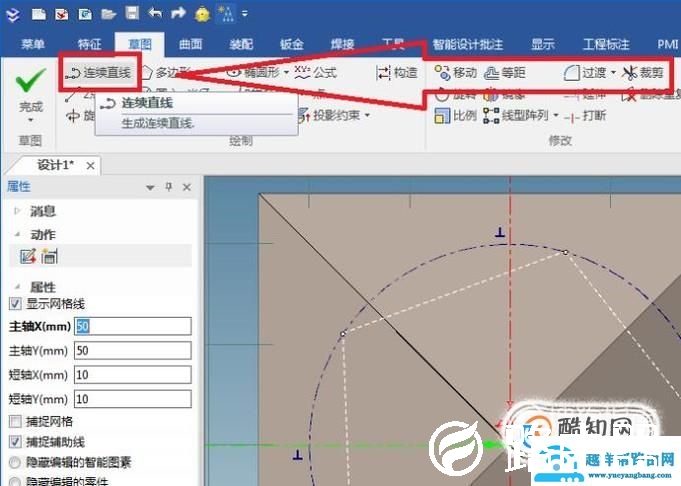Switch to the 显示 ribbon tab

[x=543, y=44]
